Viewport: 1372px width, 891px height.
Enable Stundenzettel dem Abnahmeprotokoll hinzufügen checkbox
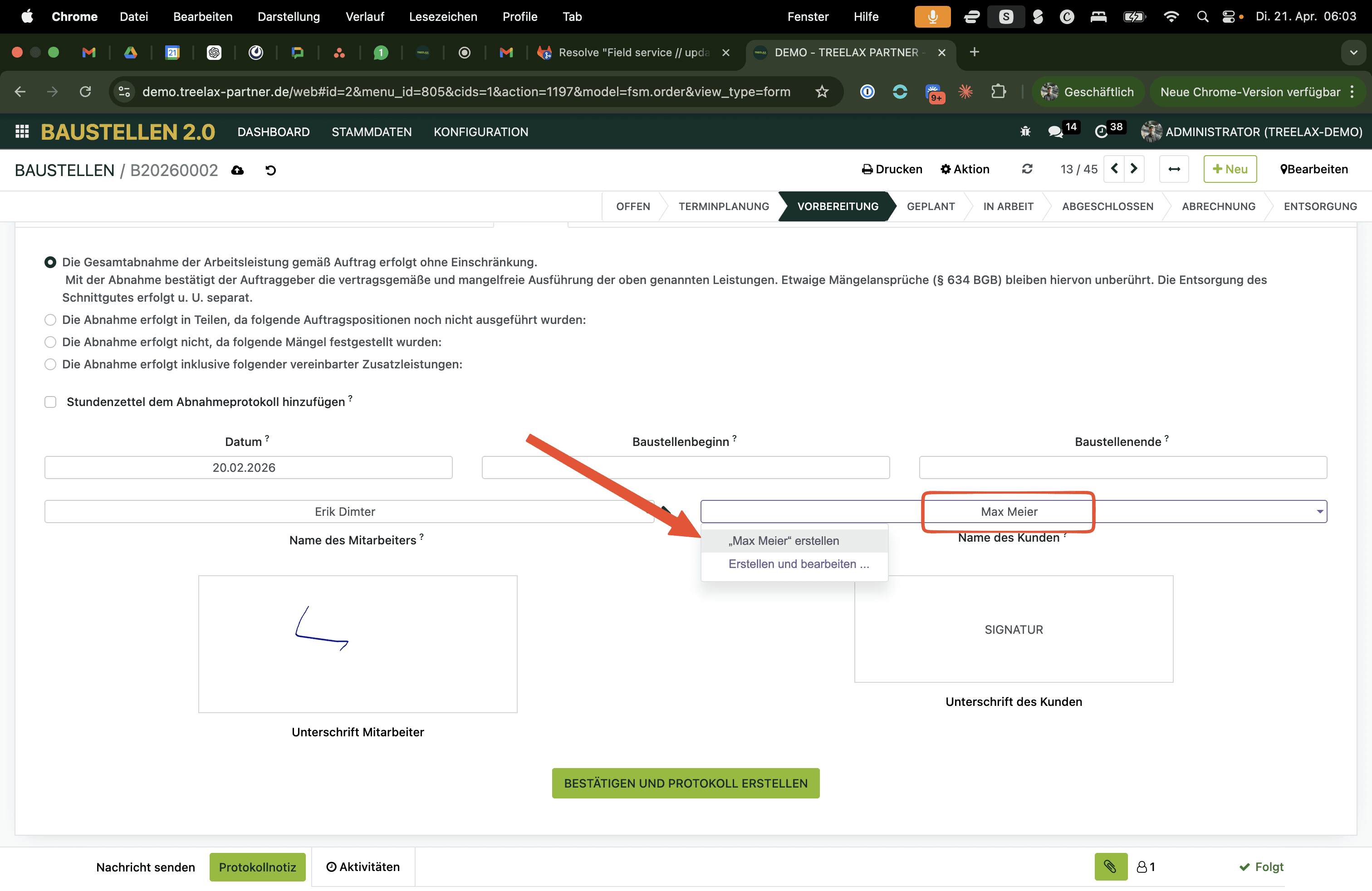[50, 401]
